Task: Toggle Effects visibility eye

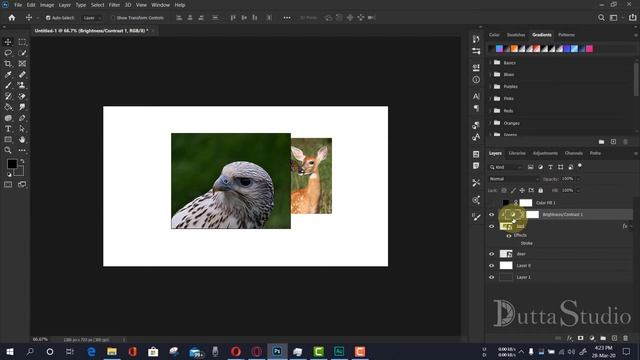Action: pyautogui.click(x=509, y=236)
